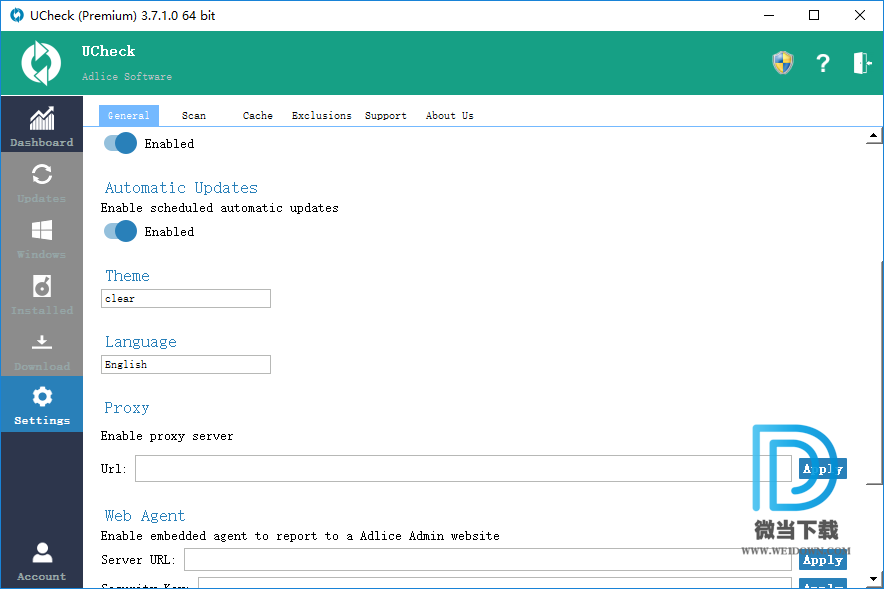Click the scrollbar down arrow
Viewport: 884px width, 589px height.
(873, 578)
